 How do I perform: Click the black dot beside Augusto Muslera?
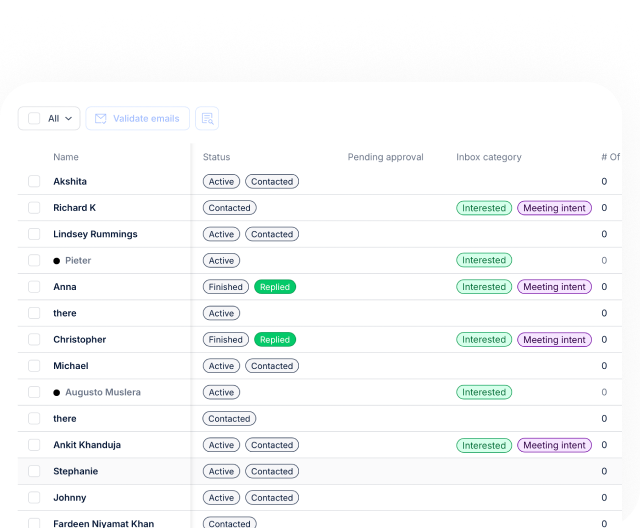(56, 393)
